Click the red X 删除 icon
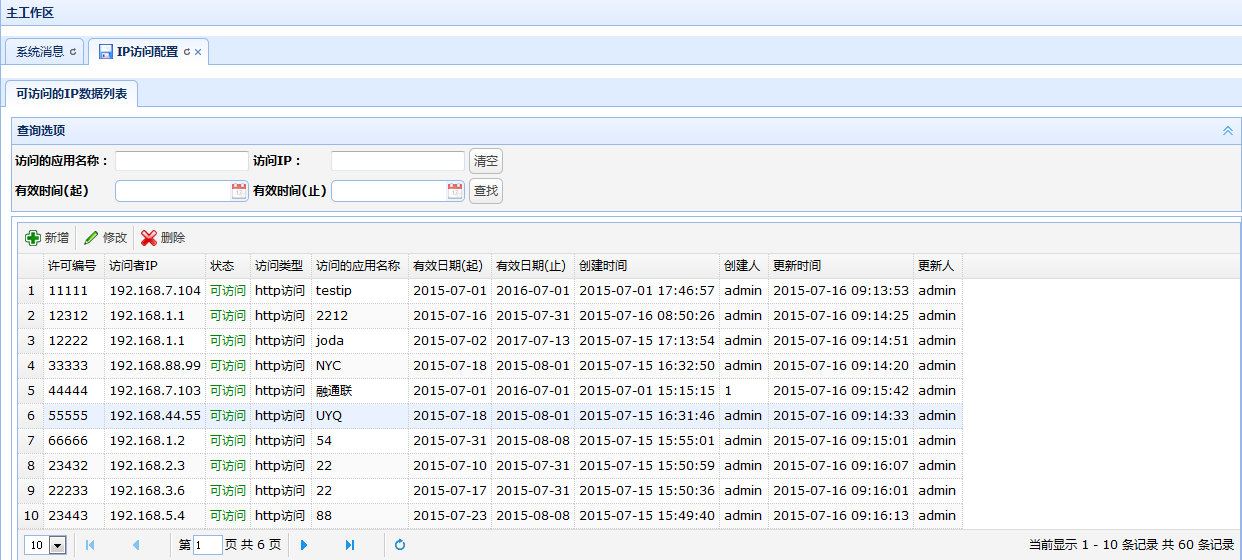This screenshot has height=560, width=1242. click(x=149, y=238)
